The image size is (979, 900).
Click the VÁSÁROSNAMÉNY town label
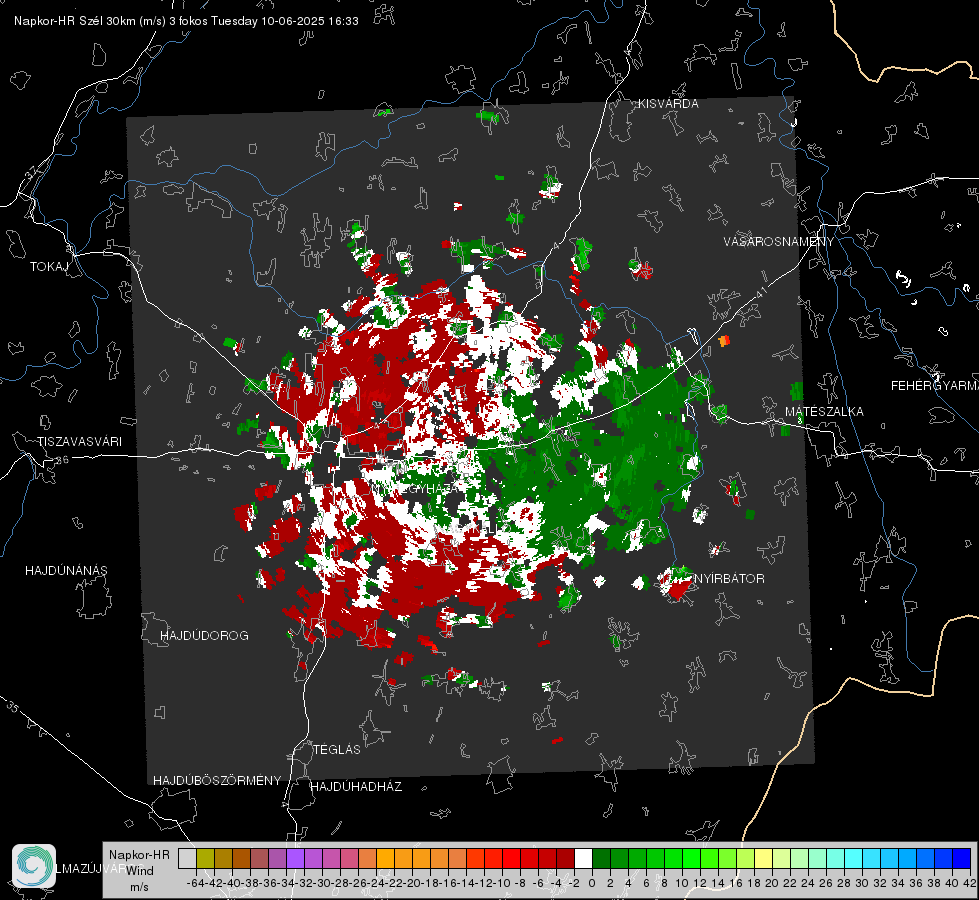(779, 242)
